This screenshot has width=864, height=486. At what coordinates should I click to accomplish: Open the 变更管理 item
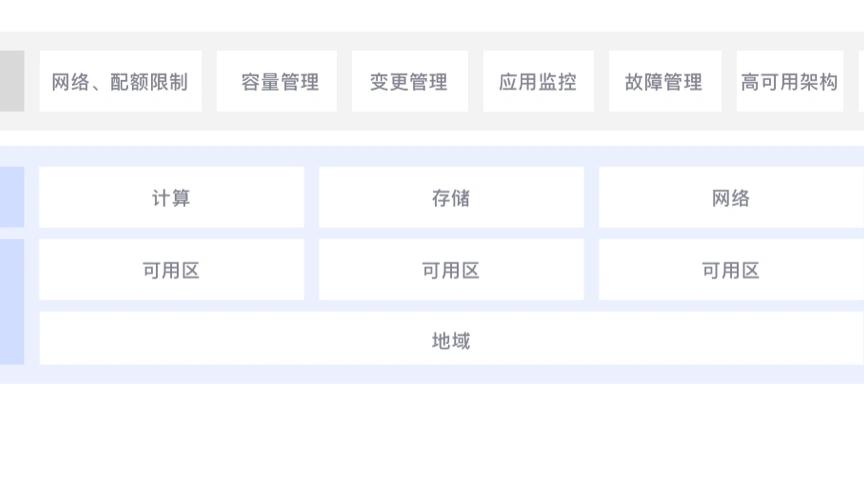coord(409,82)
